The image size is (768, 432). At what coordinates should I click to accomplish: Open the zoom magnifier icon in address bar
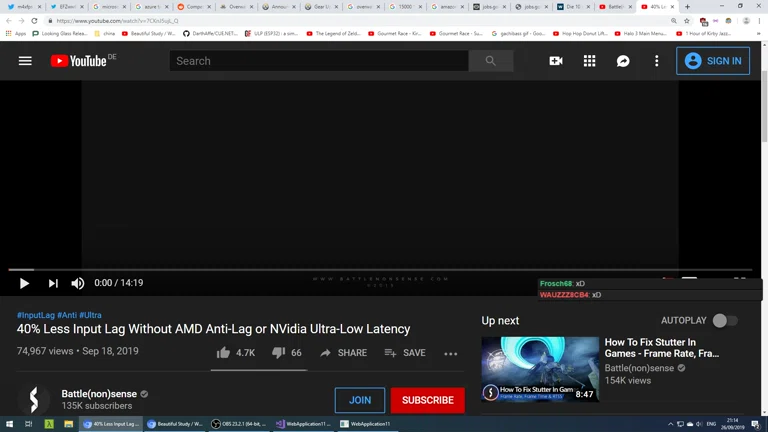(674, 21)
